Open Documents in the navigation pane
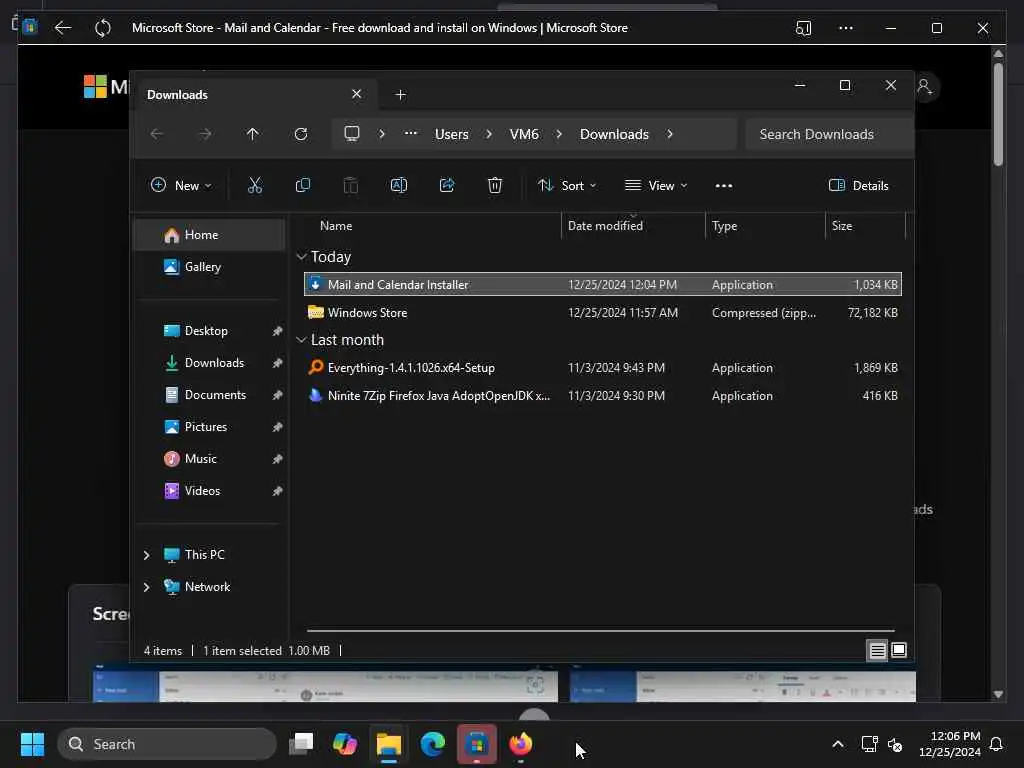 209,395
